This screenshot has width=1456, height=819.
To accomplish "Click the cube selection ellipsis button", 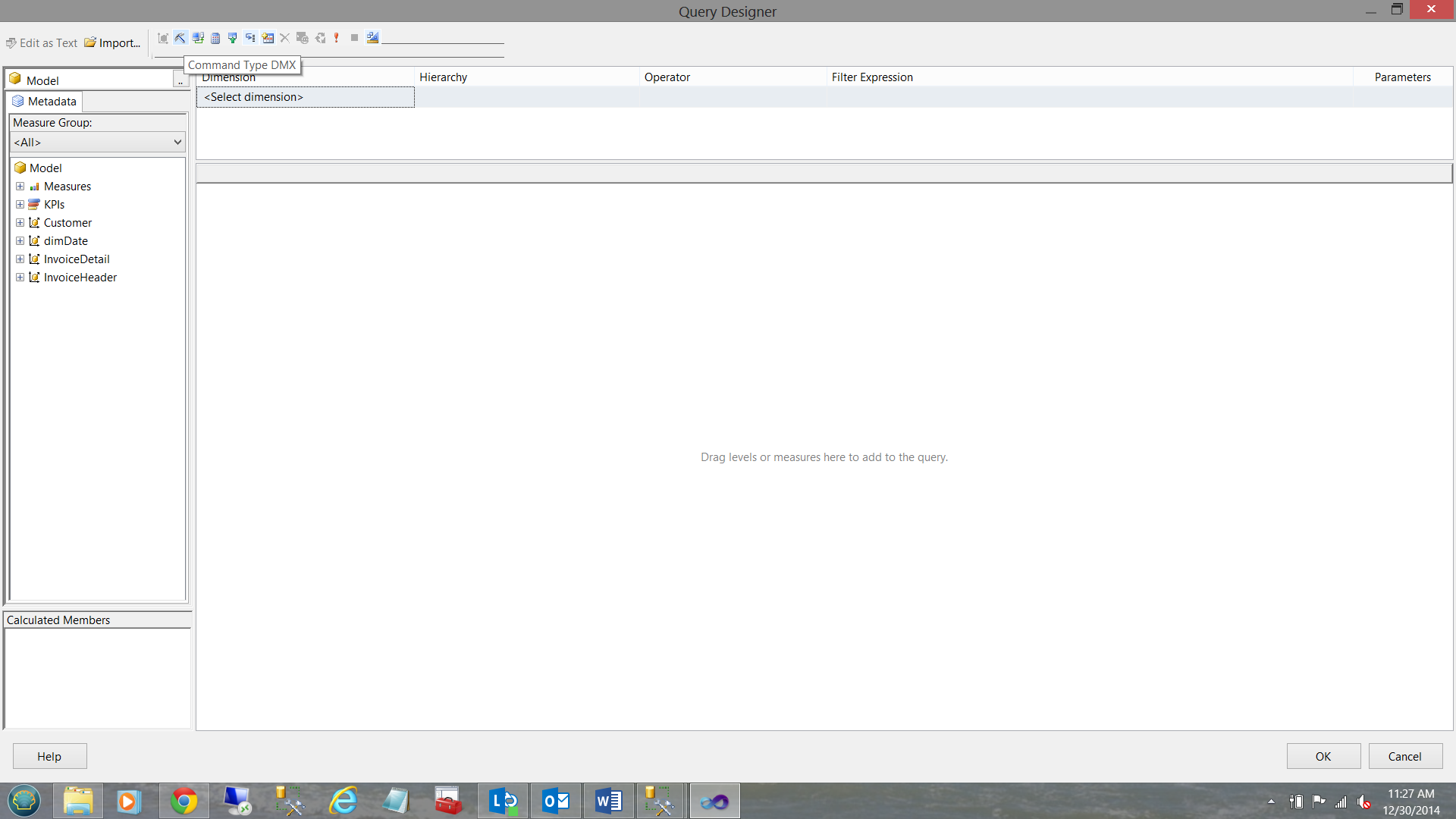I will click(x=180, y=80).
